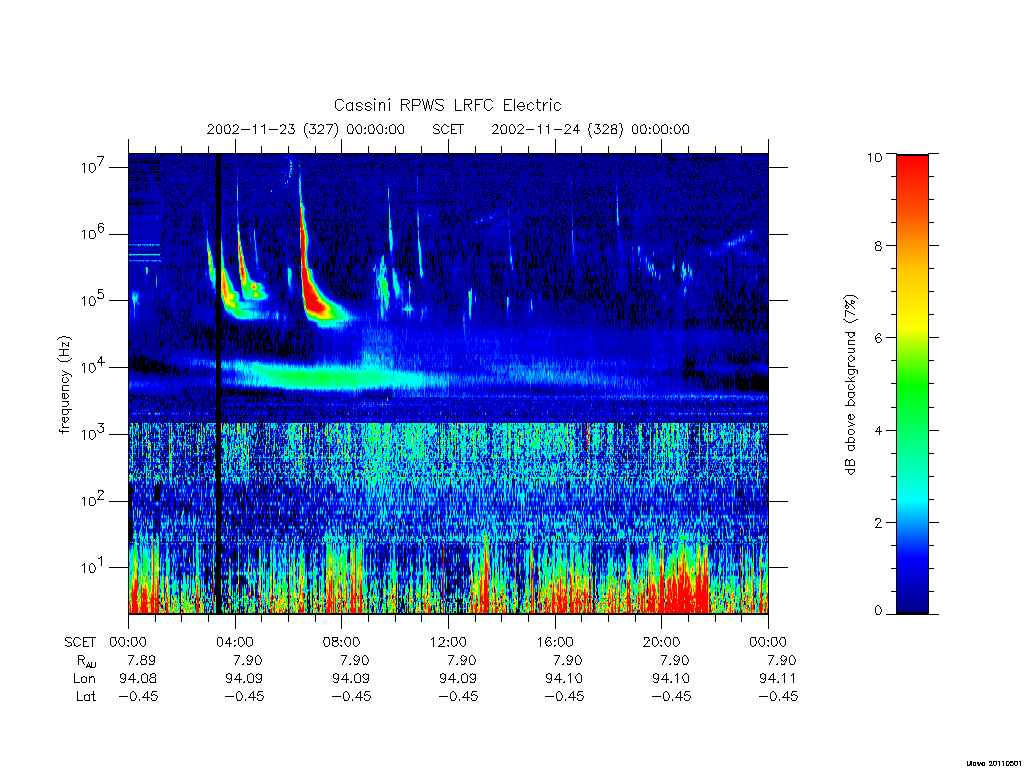
Task: Click the '94.10' longitude under 16:00
Action: coord(564,679)
